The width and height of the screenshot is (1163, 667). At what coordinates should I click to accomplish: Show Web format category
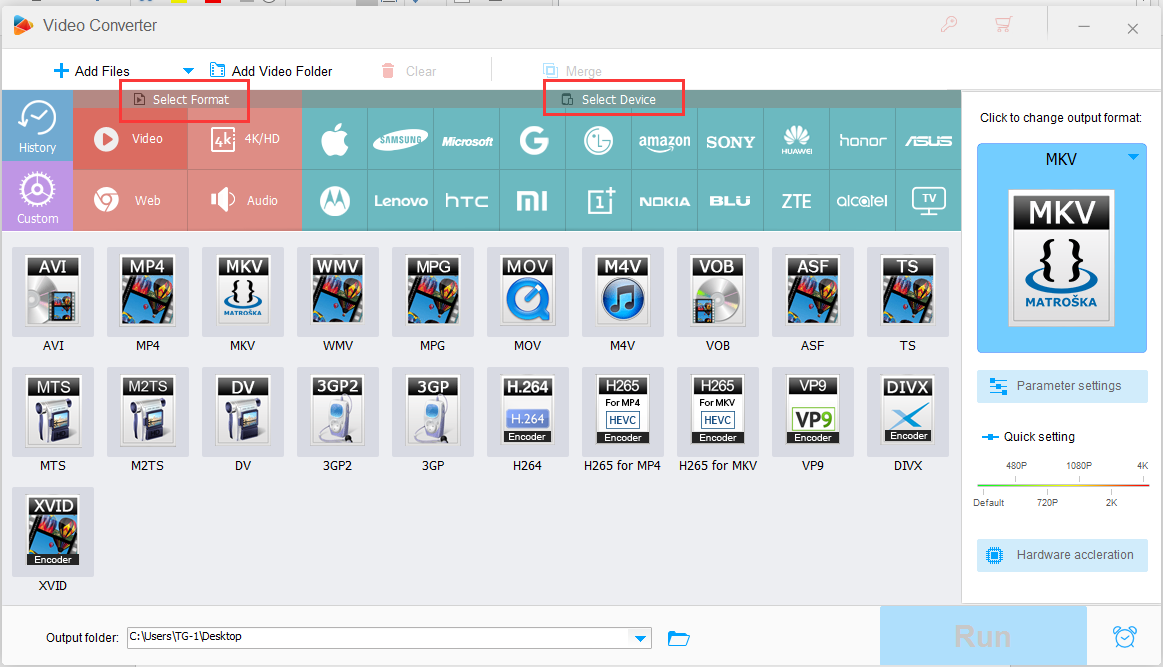pos(130,200)
